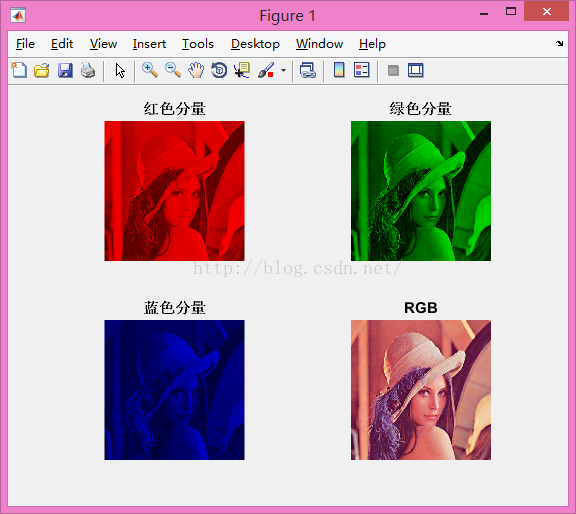Click the green component image of Lena
The image size is (576, 514).
pyautogui.click(x=421, y=191)
